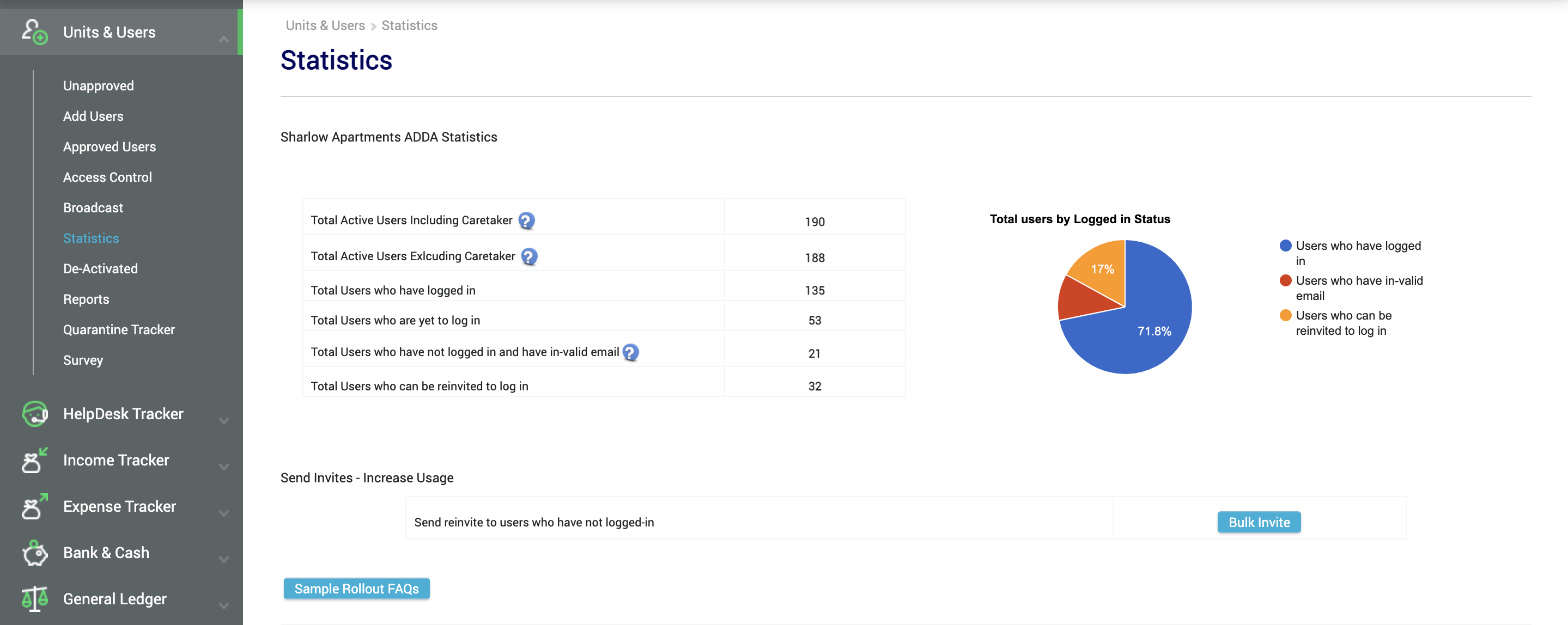The height and width of the screenshot is (625, 1568).
Task: Expand the Income Tracker chevron
Action: point(224,467)
